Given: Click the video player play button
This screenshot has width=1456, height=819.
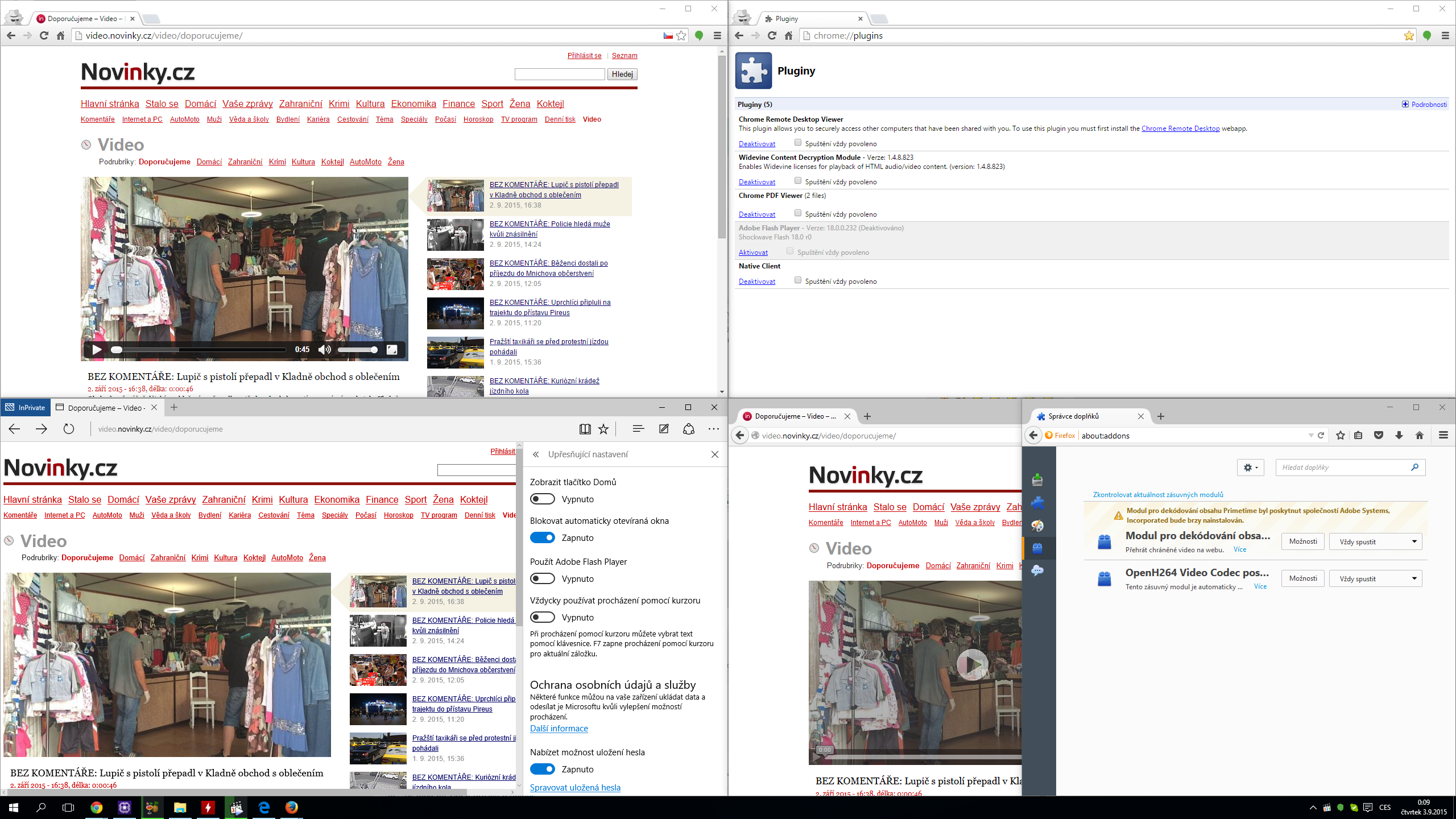Looking at the screenshot, I should pos(97,350).
